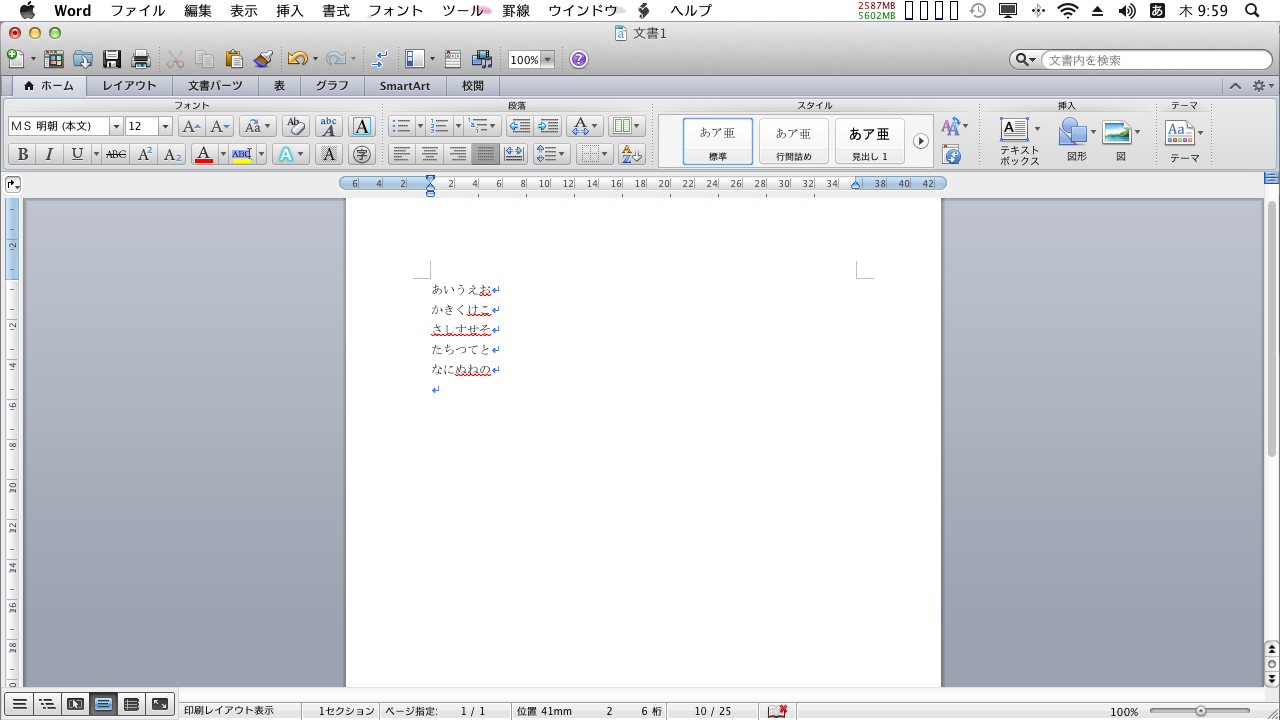Center align paragraph text
The width and height of the screenshot is (1280, 720).
pyautogui.click(x=430, y=154)
